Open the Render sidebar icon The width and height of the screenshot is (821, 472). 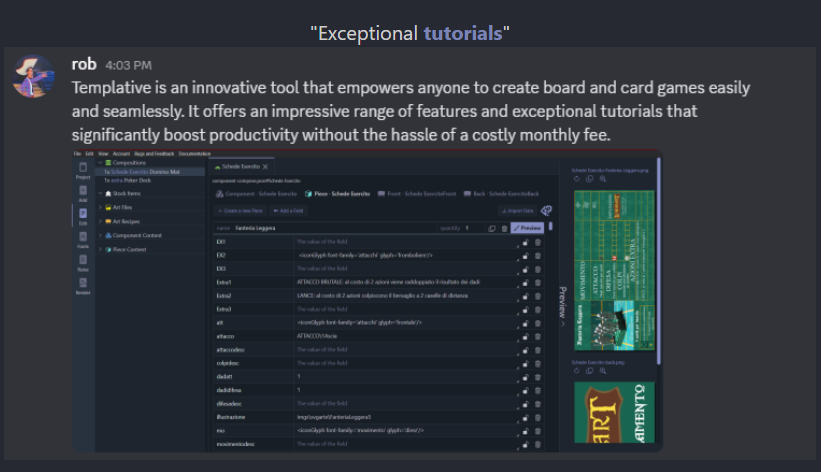tap(83, 285)
